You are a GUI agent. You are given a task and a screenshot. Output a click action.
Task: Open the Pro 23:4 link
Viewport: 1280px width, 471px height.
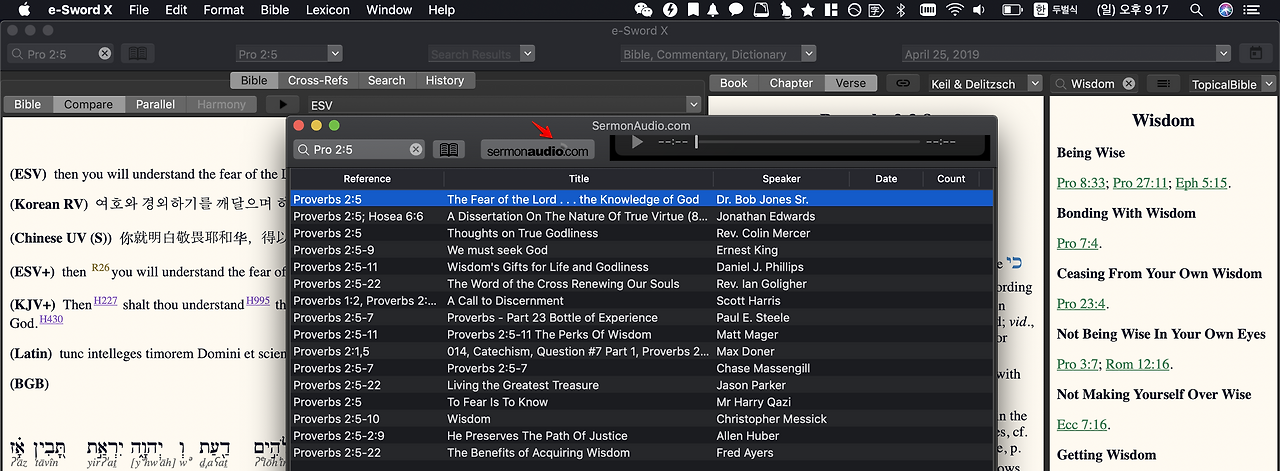1081,304
